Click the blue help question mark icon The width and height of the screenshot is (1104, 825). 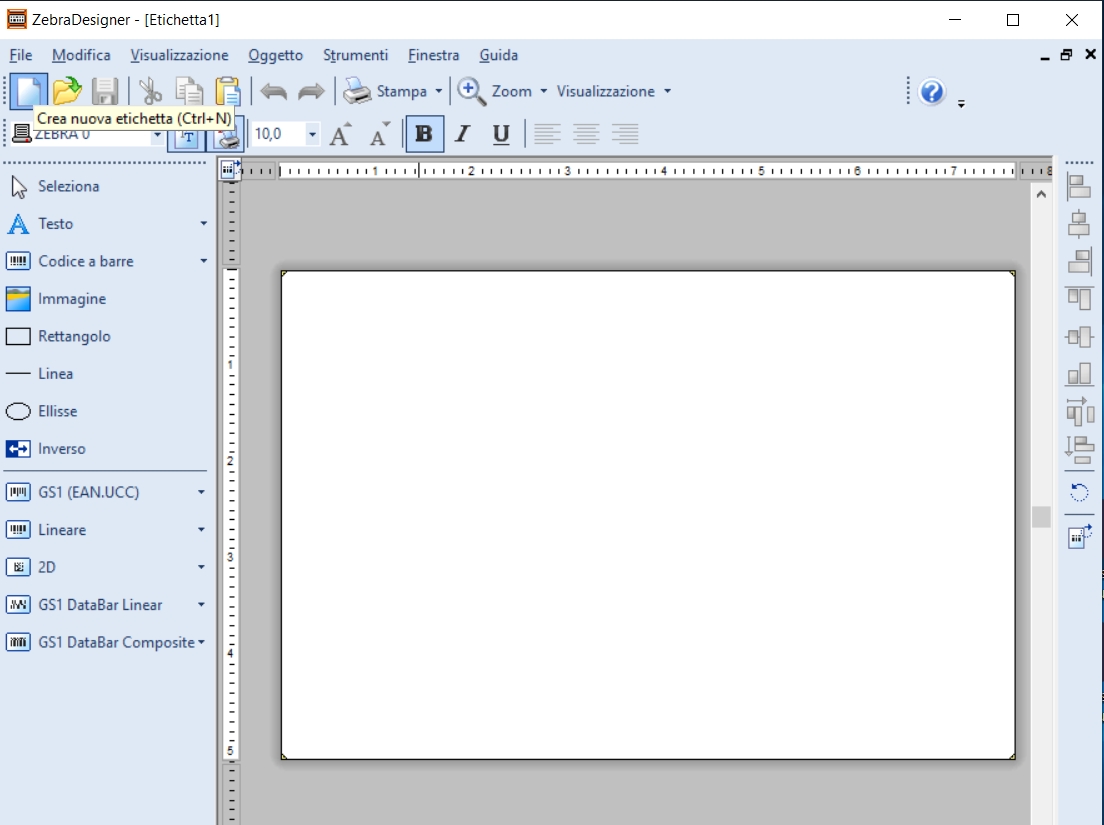[x=932, y=92]
